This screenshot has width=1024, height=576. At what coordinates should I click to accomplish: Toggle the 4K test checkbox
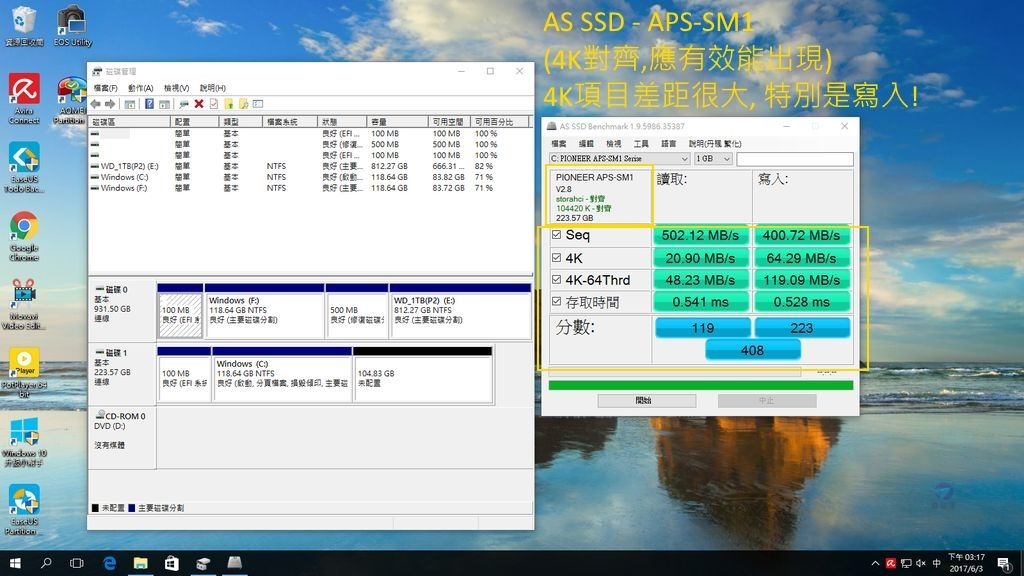(x=557, y=257)
